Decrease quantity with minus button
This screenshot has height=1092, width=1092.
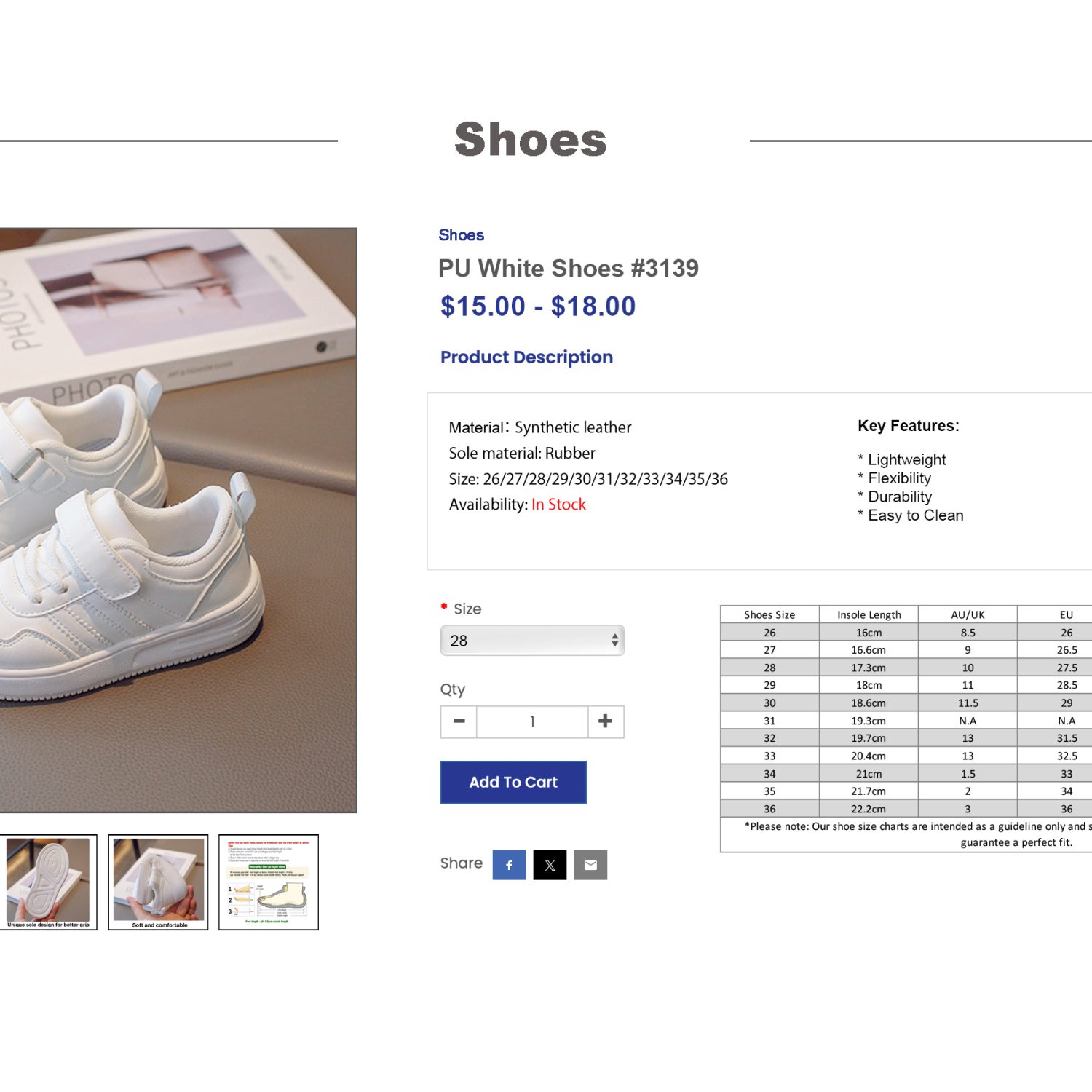pos(459,721)
